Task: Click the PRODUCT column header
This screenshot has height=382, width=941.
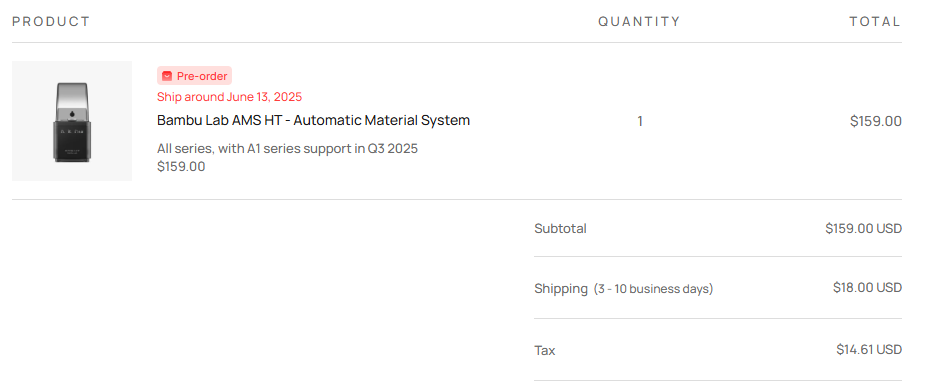Action: click(51, 22)
